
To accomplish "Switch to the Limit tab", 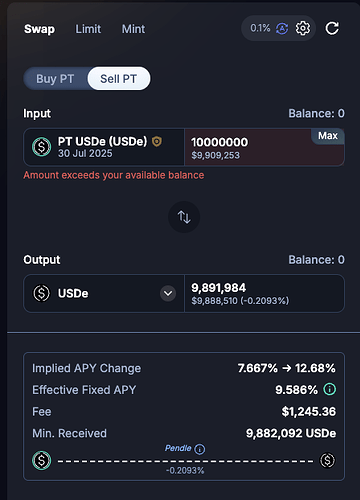I will point(88,29).
